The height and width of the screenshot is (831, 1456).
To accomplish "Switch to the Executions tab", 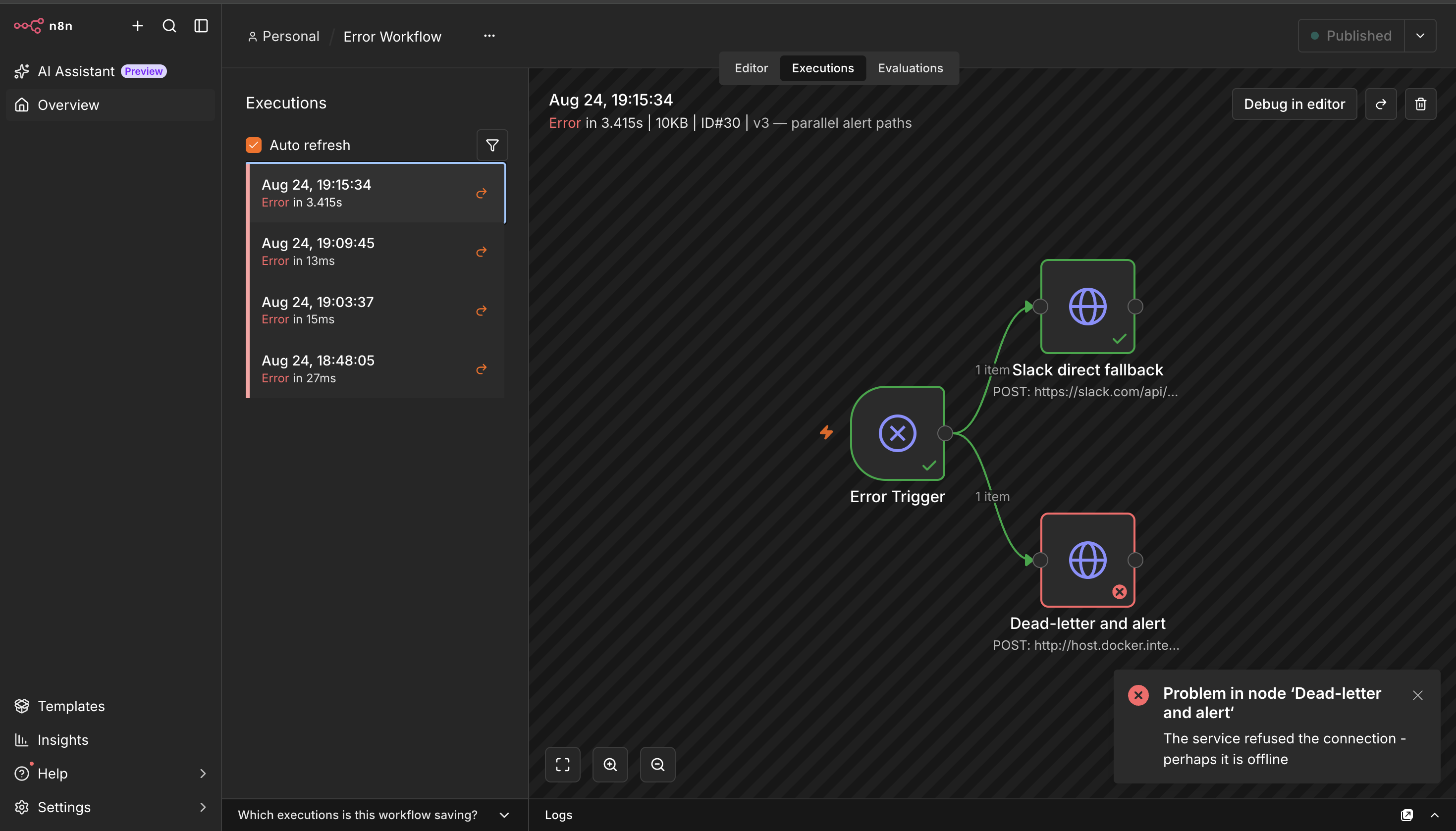I will [822, 68].
